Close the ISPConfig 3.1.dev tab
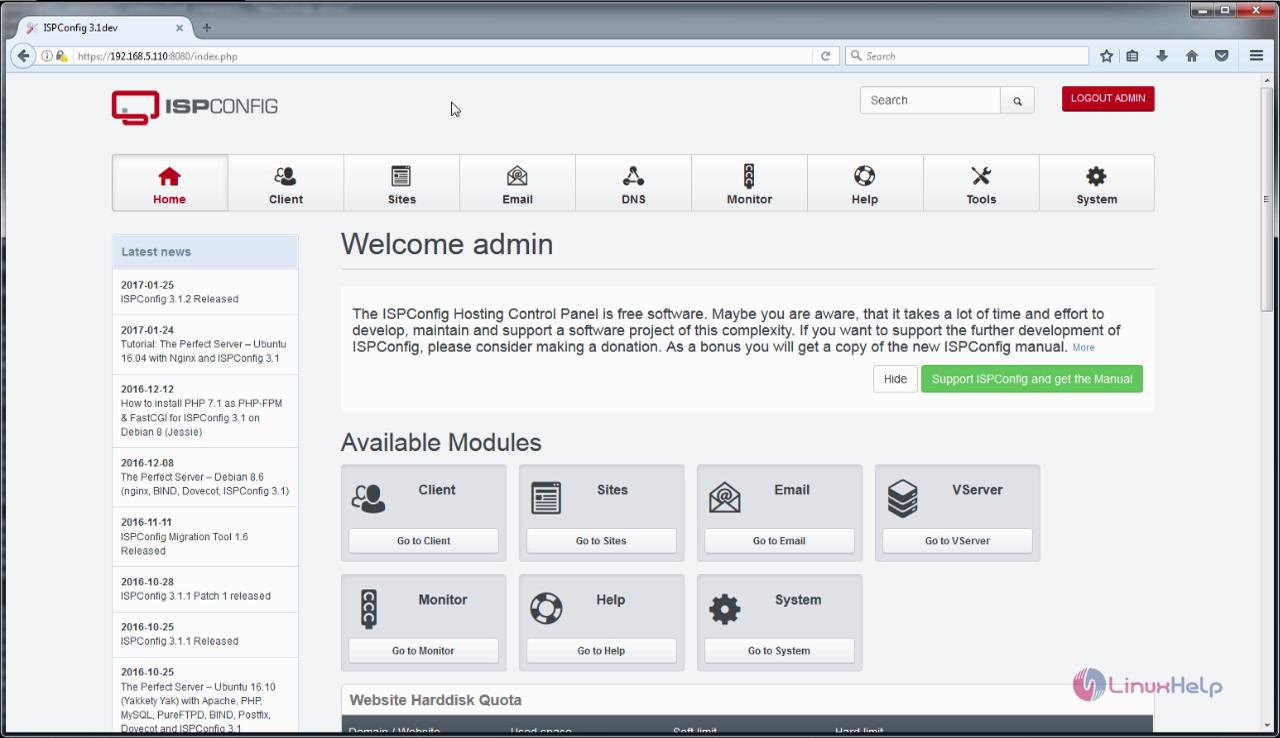 coord(182,28)
